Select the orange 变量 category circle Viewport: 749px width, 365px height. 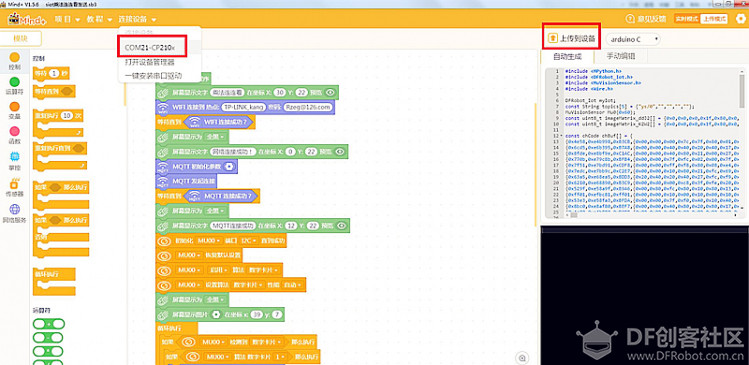tap(15, 107)
